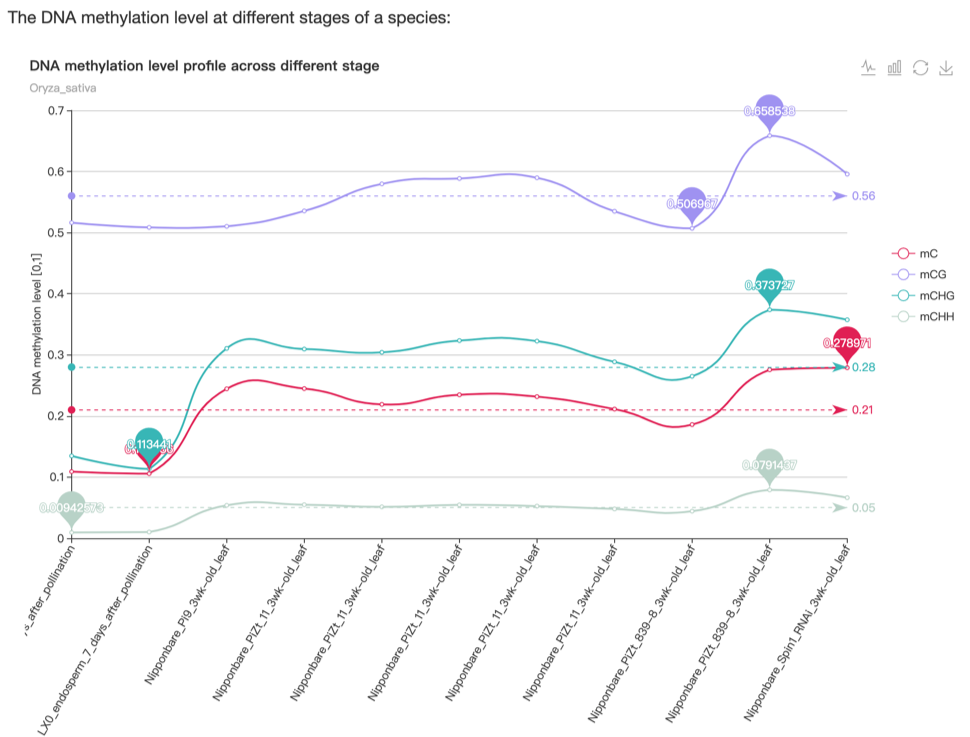Click the mCG average label 0.56
Image resolution: width=970 pixels, height=737 pixels.
[863, 196]
